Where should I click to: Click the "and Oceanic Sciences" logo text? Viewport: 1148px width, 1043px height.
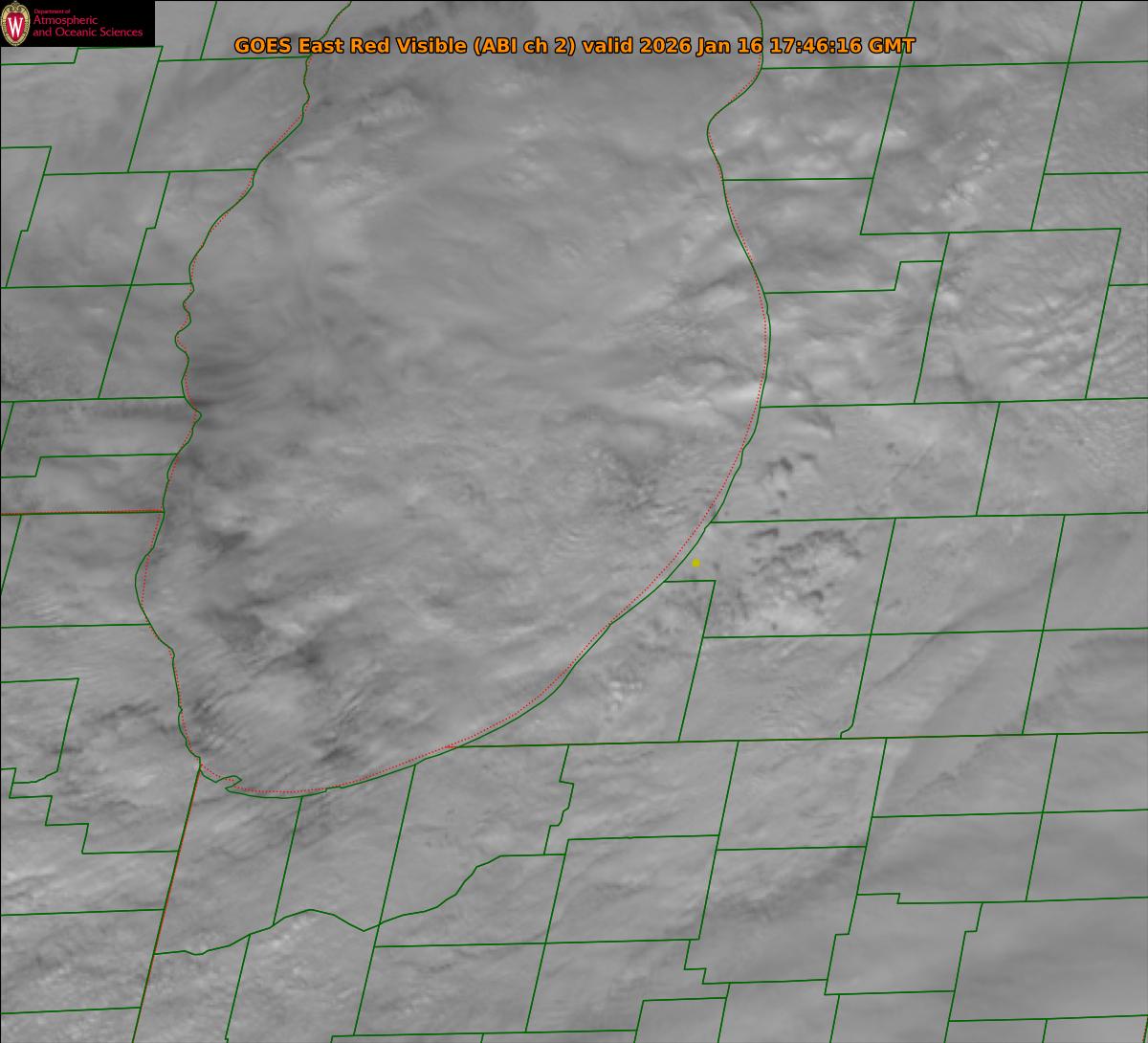tap(87, 33)
